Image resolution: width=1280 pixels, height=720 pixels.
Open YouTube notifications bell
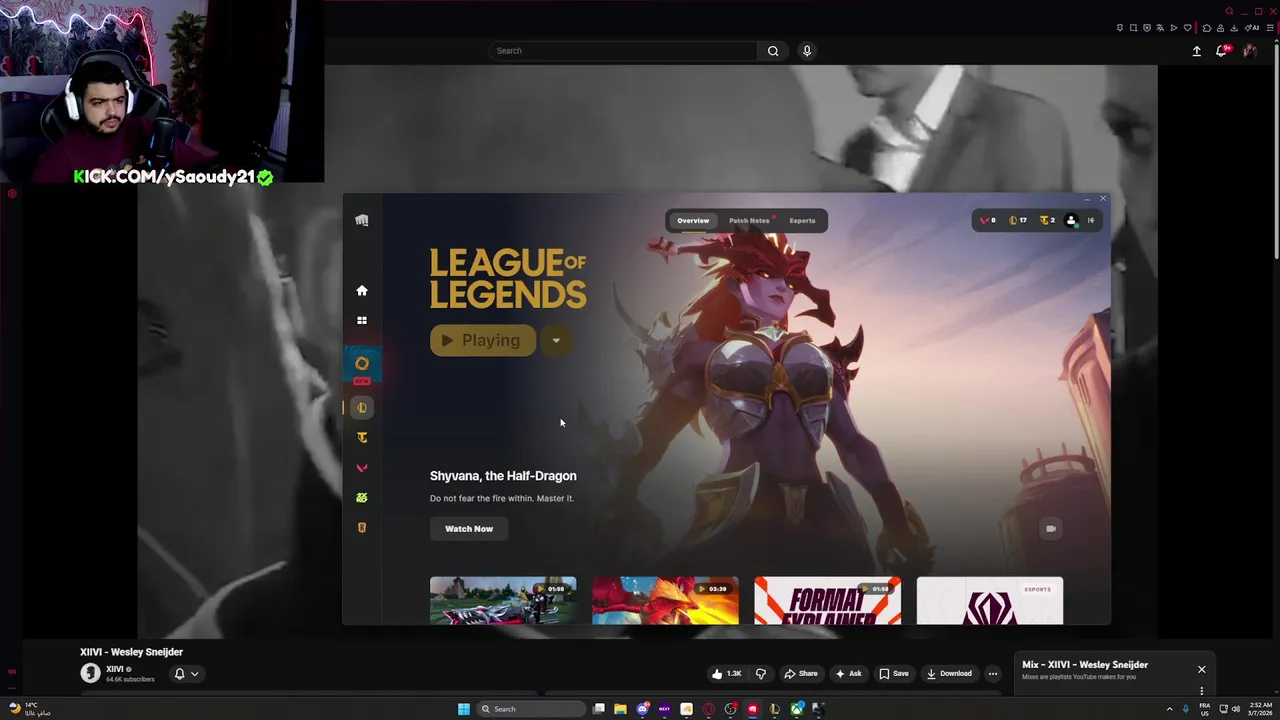(x=1222, y=51)
